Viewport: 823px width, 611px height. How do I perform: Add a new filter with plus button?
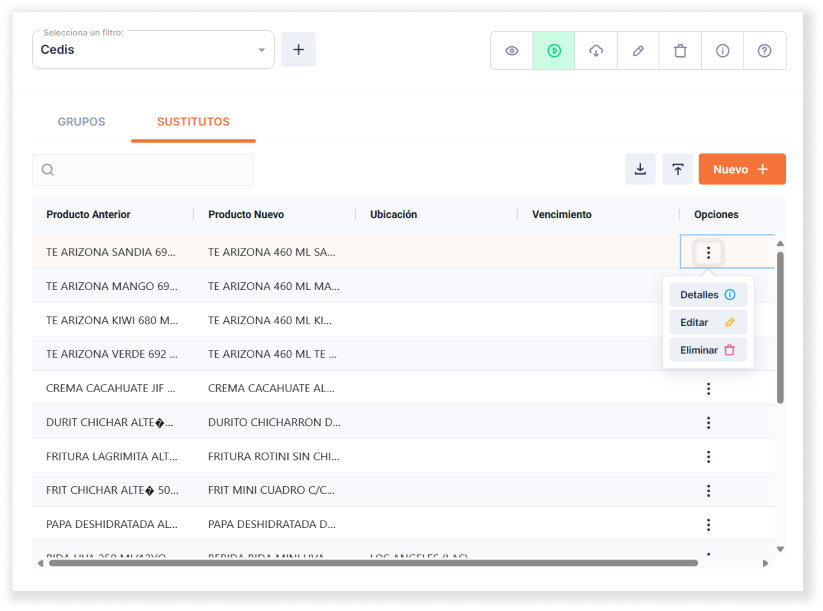coord(298,49)
